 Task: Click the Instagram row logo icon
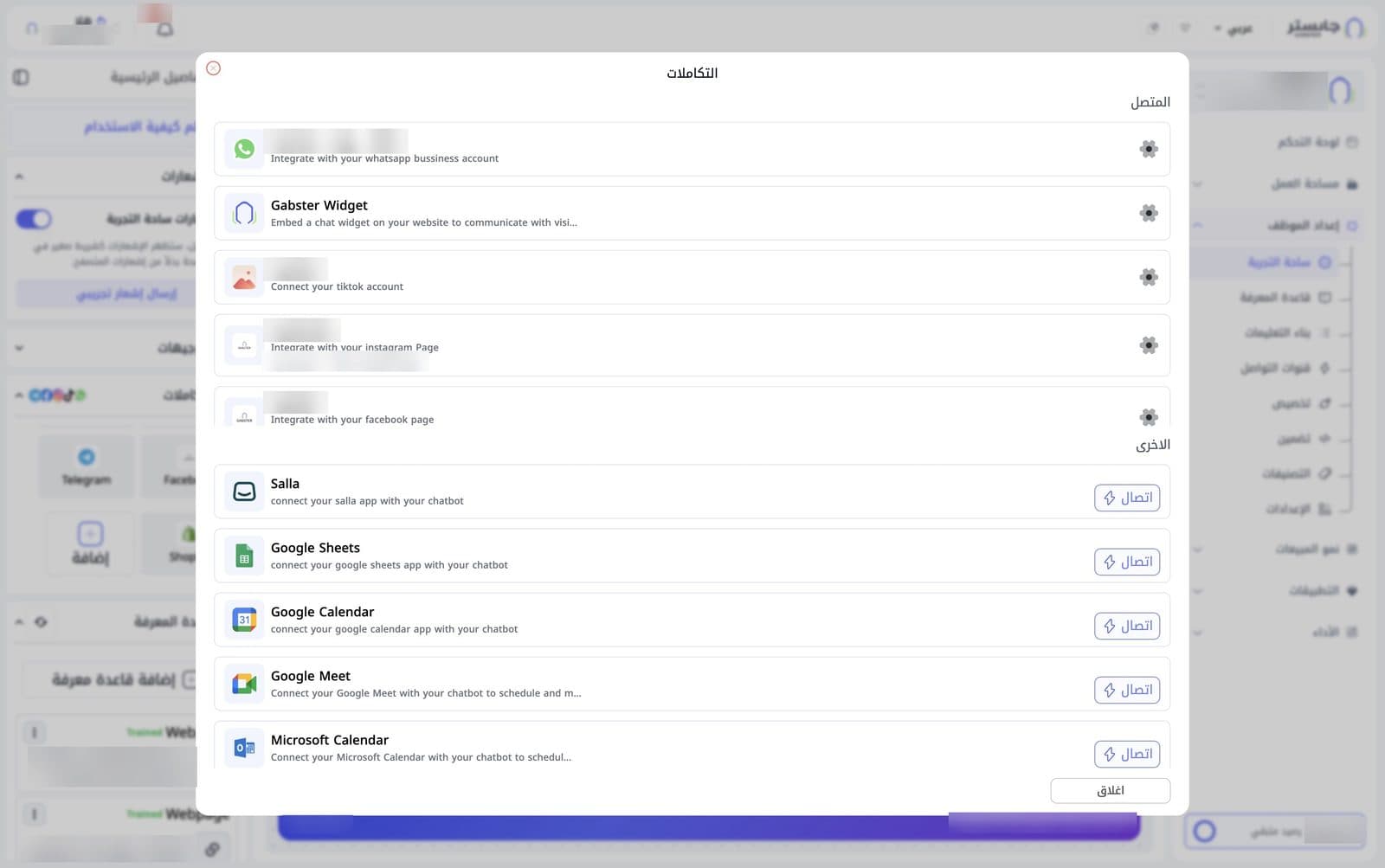tap(244, 345)
